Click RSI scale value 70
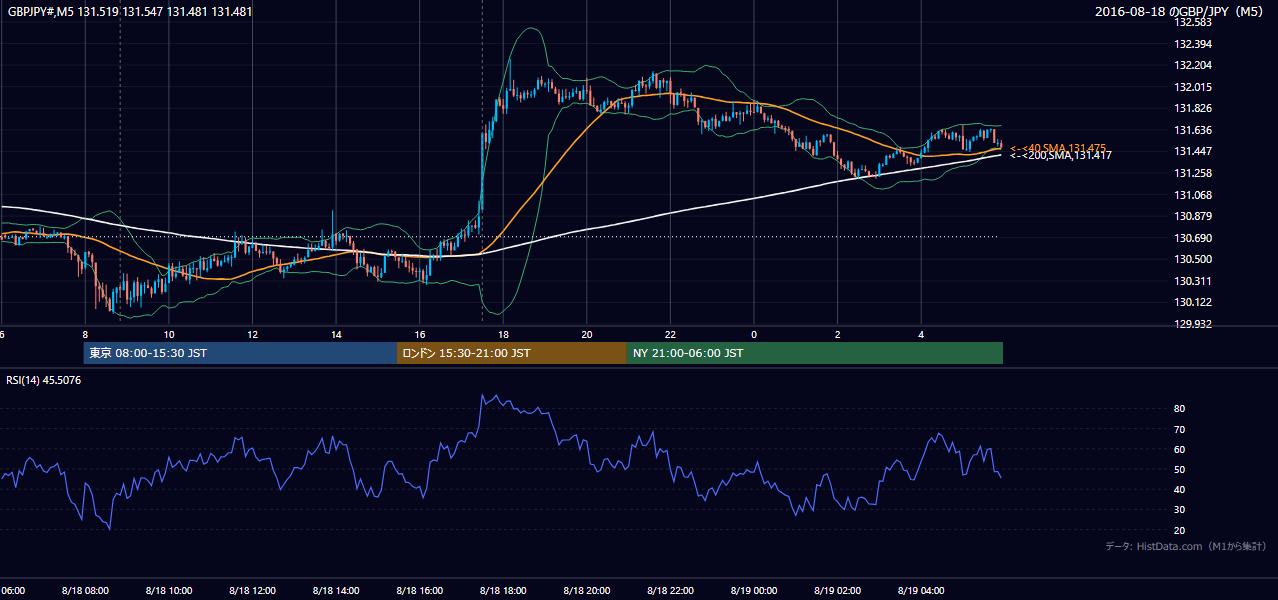The height and width of the screenshot is (600, 1278). tap(1179, 429)
